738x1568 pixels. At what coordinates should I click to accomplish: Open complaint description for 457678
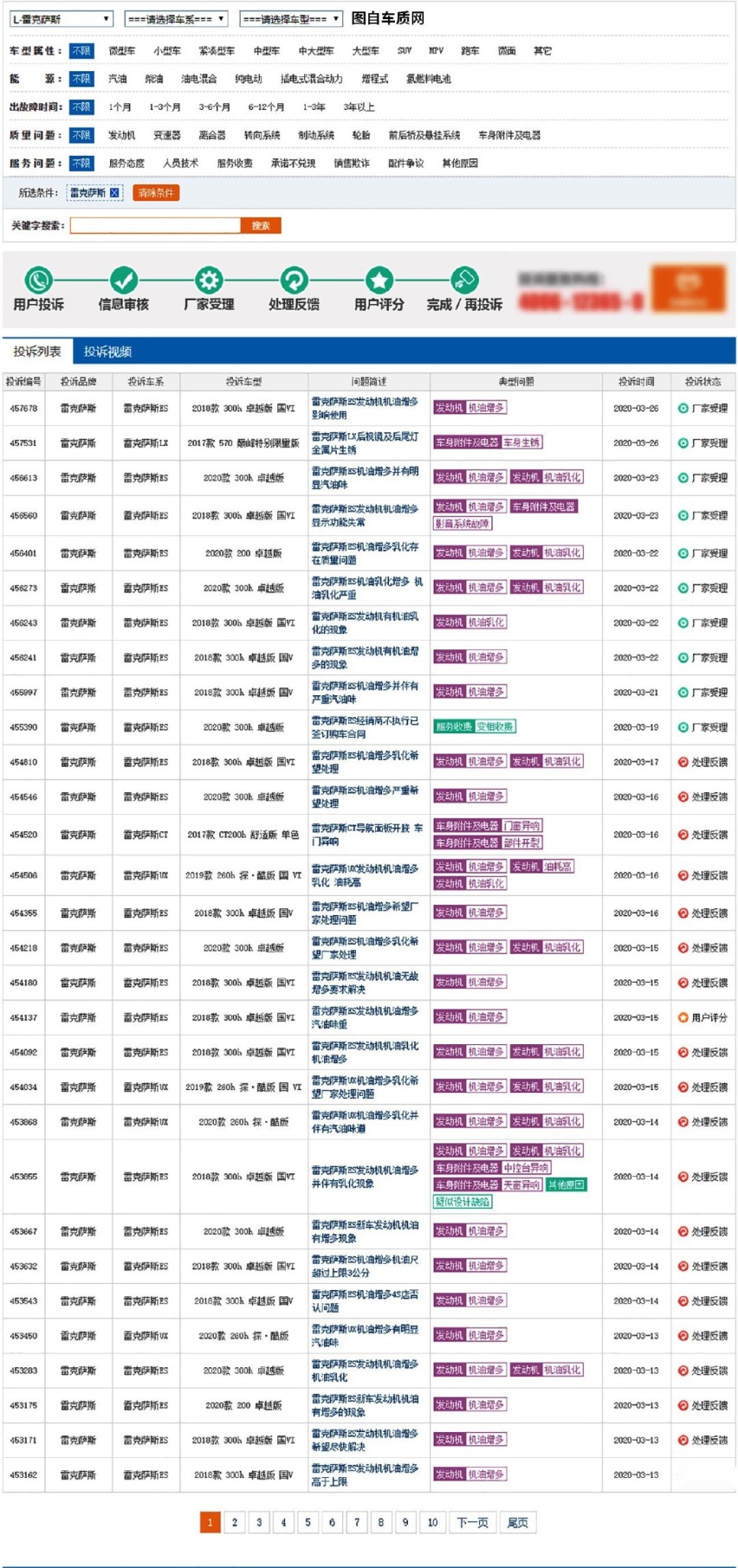tap(365, 408)
